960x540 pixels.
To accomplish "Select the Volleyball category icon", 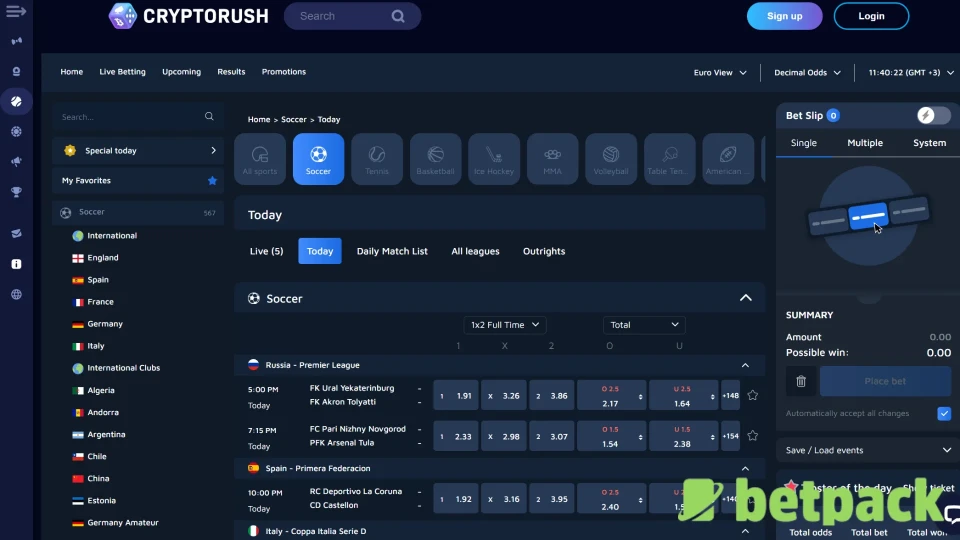I will (611, 159).
